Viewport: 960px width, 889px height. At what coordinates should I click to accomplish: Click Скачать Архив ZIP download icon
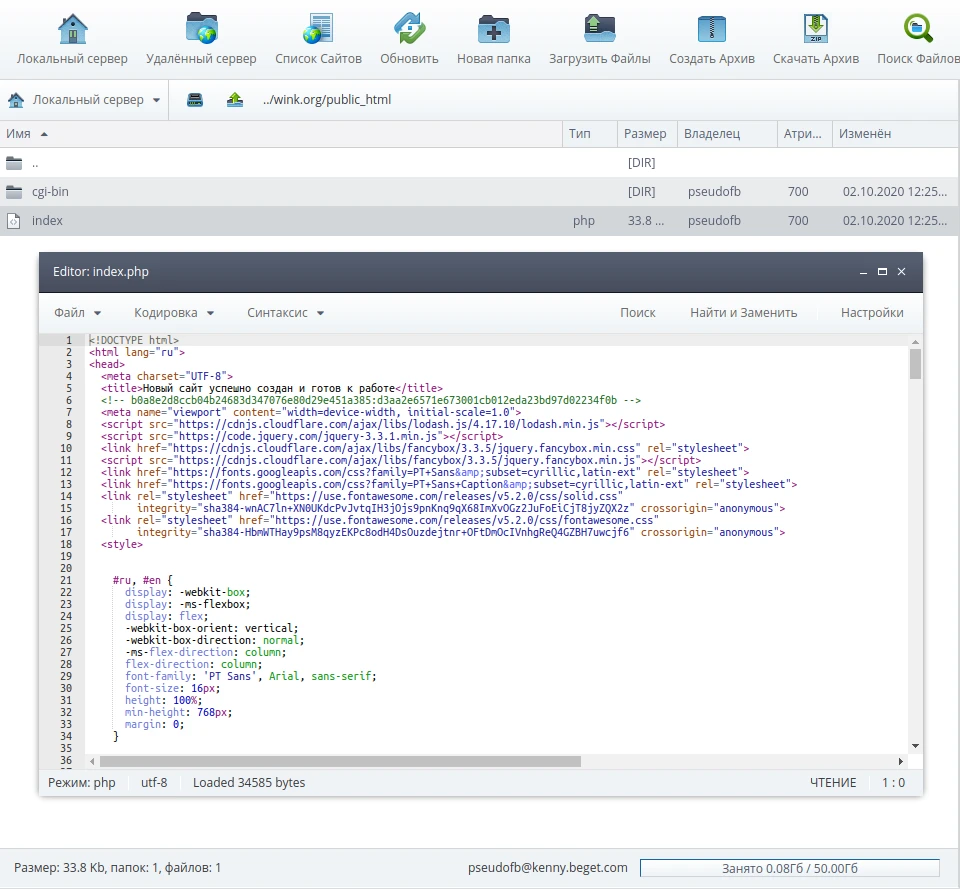point(815,29)
